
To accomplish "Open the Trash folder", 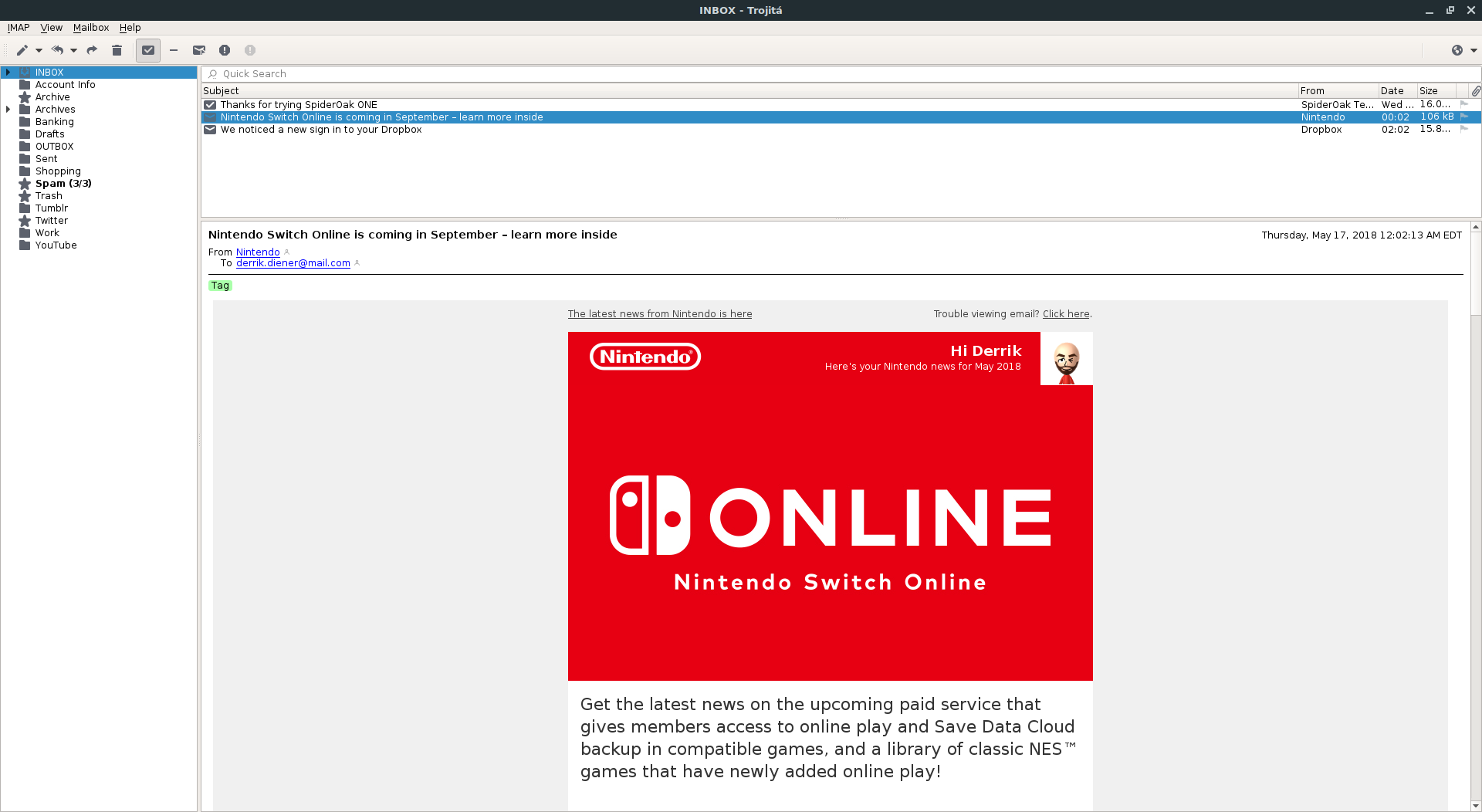I will 49,196.
